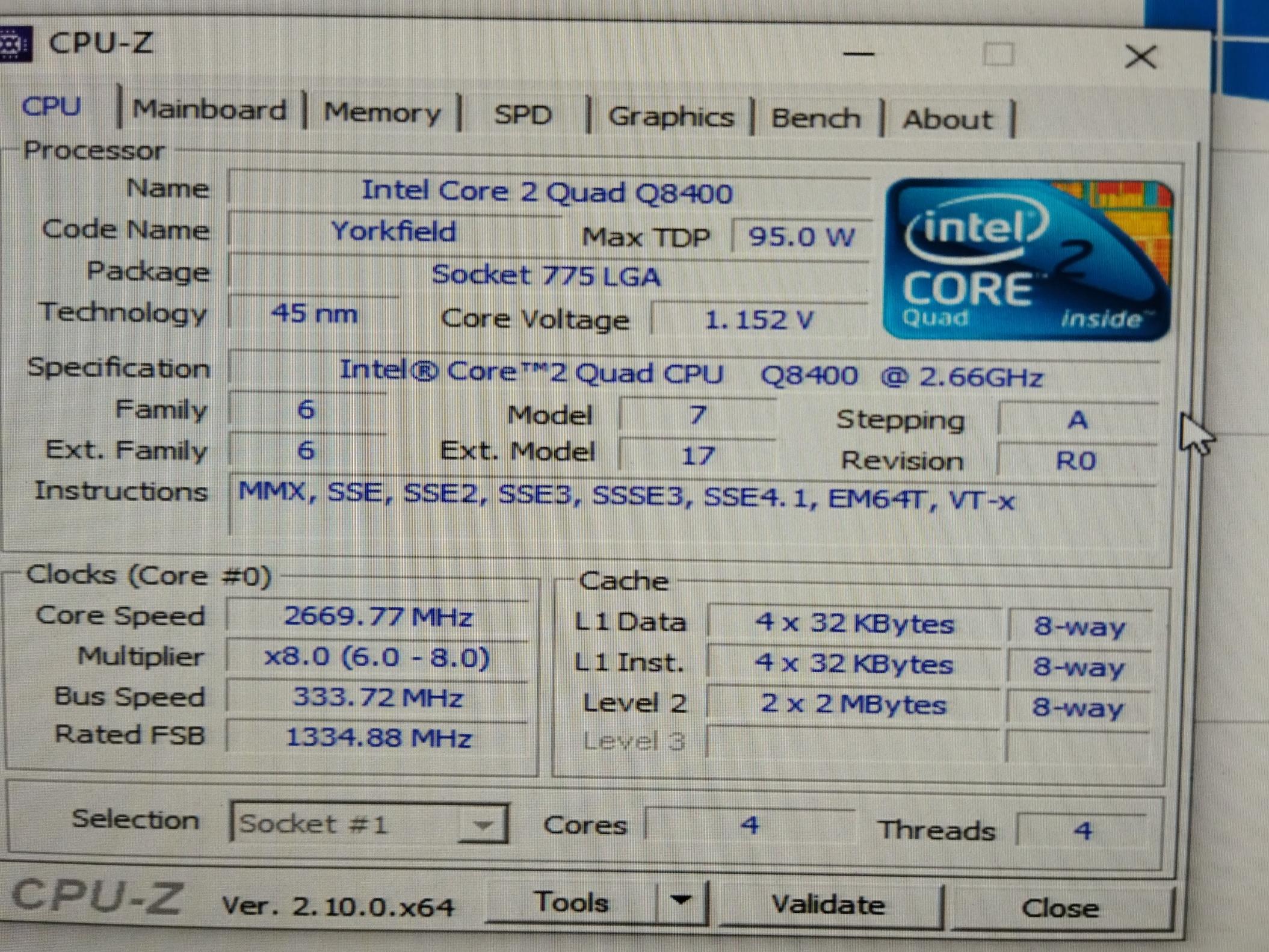This screenshot has width=1269, height=952.
Task: Click the Ext. Model value 17
Action: click(x=698, y=456)
